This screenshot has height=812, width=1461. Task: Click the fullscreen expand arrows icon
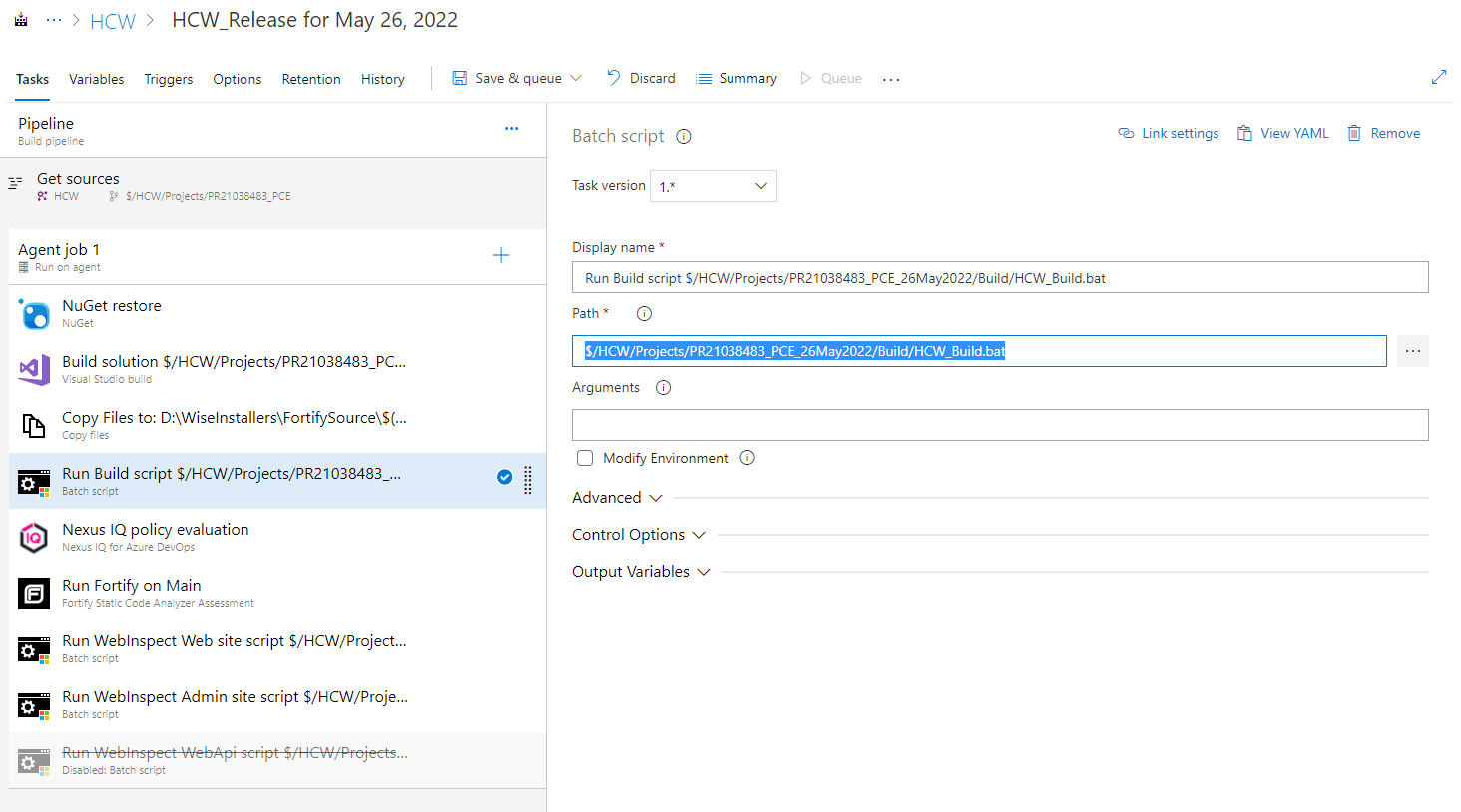pos(1438,78)
